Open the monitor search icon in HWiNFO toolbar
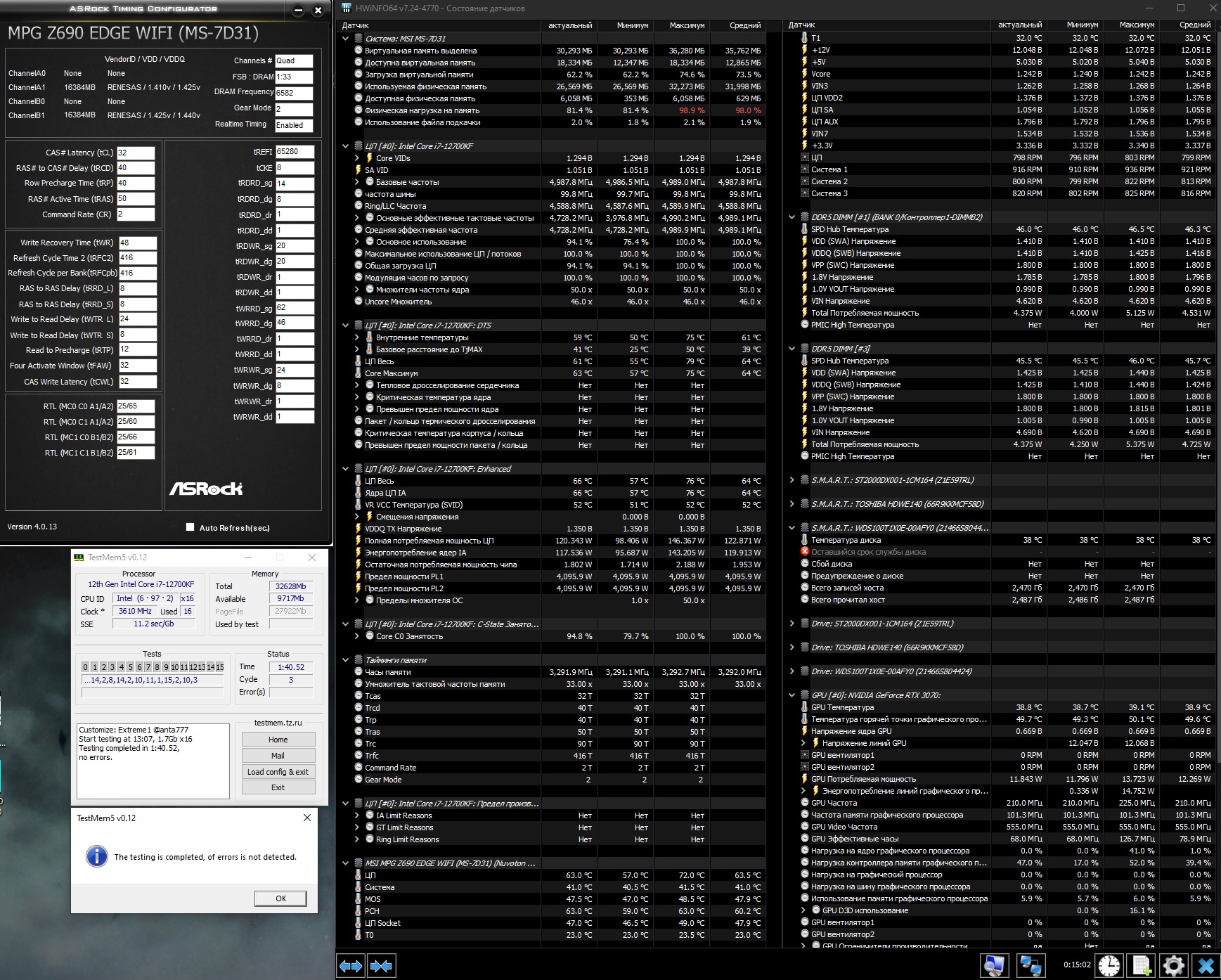 [x=994, y=966]
